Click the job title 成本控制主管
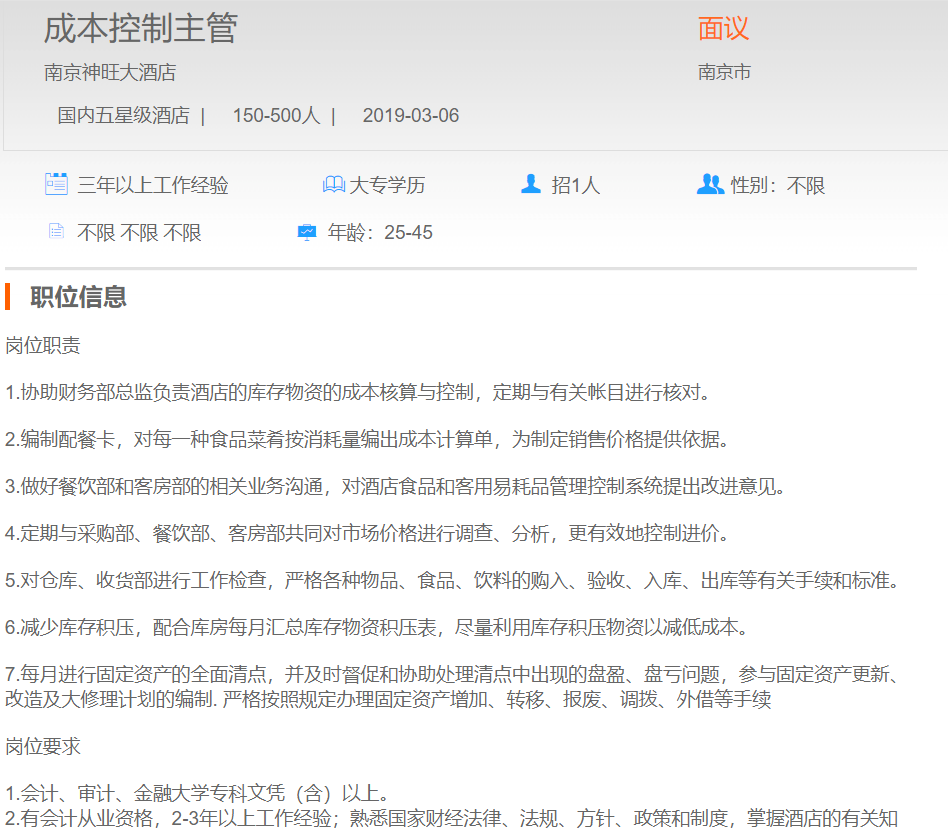This screenshot has height=831, width=948. click(140, 28)
